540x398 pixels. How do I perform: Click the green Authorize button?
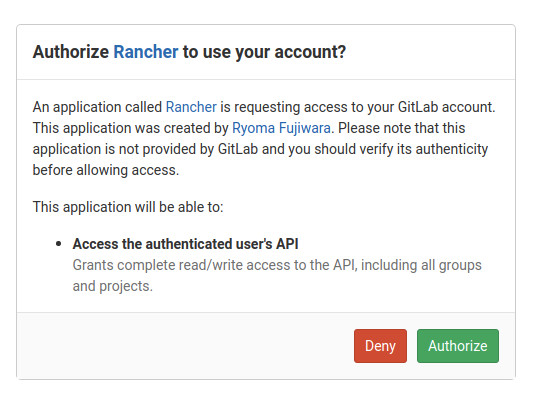tap(458, 346)
